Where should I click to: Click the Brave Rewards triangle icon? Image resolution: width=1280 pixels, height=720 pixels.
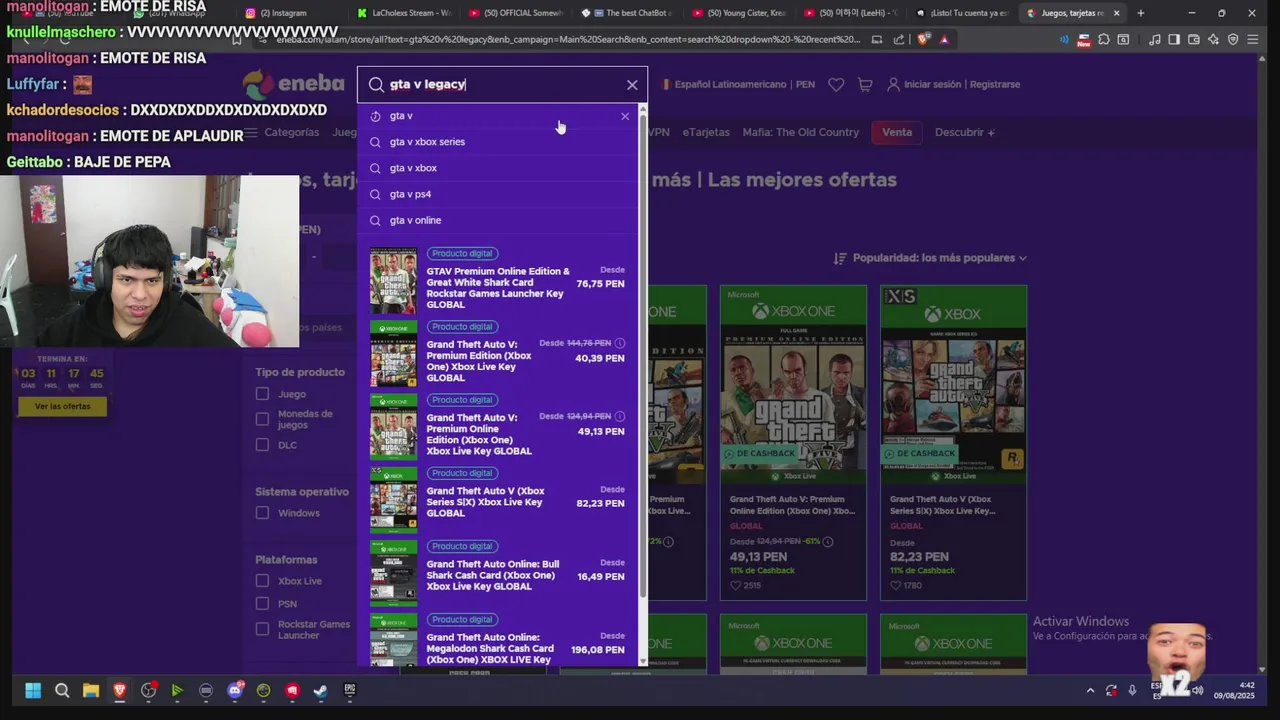[x=944, y=40]
